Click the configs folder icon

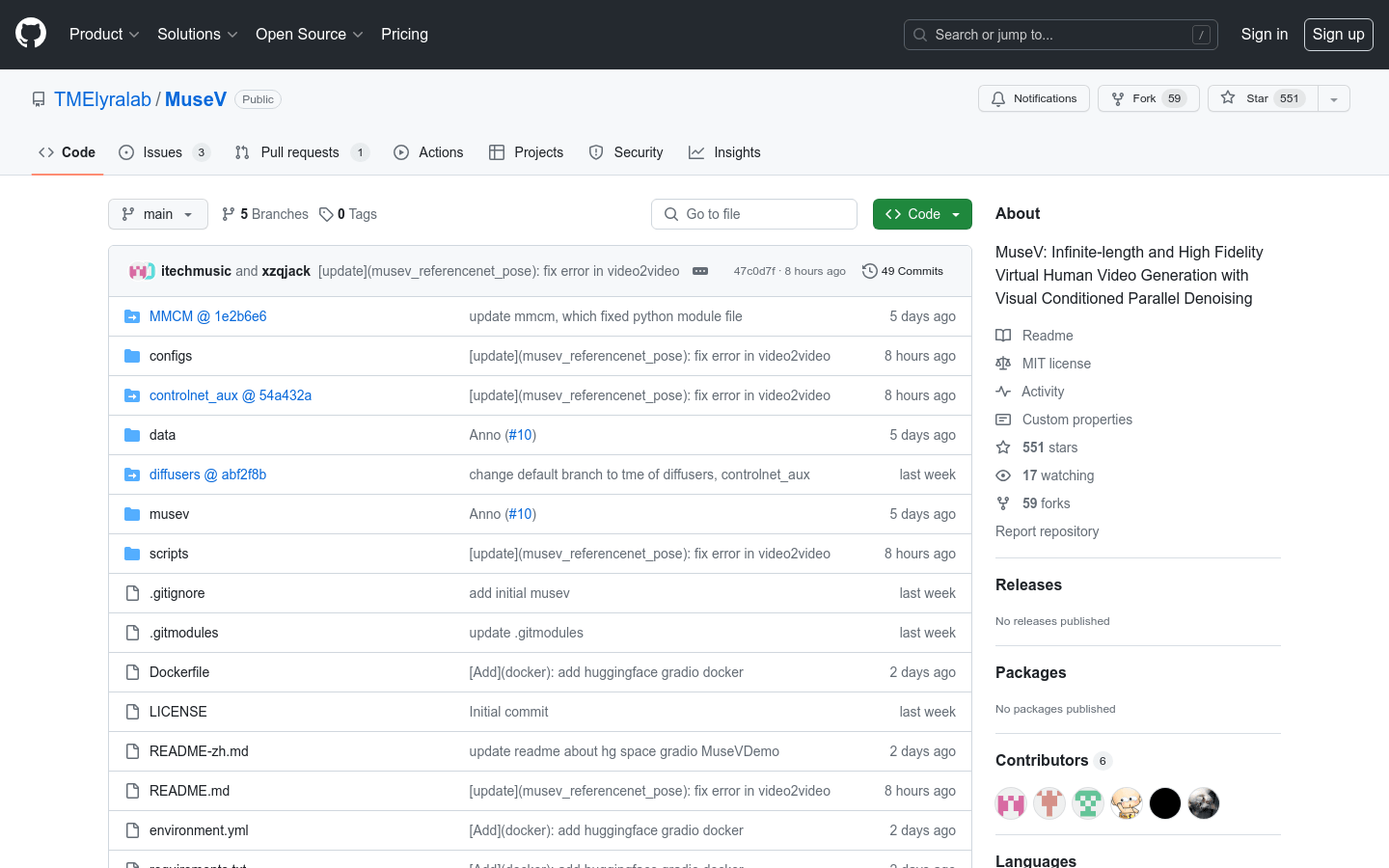coord(131,355)
